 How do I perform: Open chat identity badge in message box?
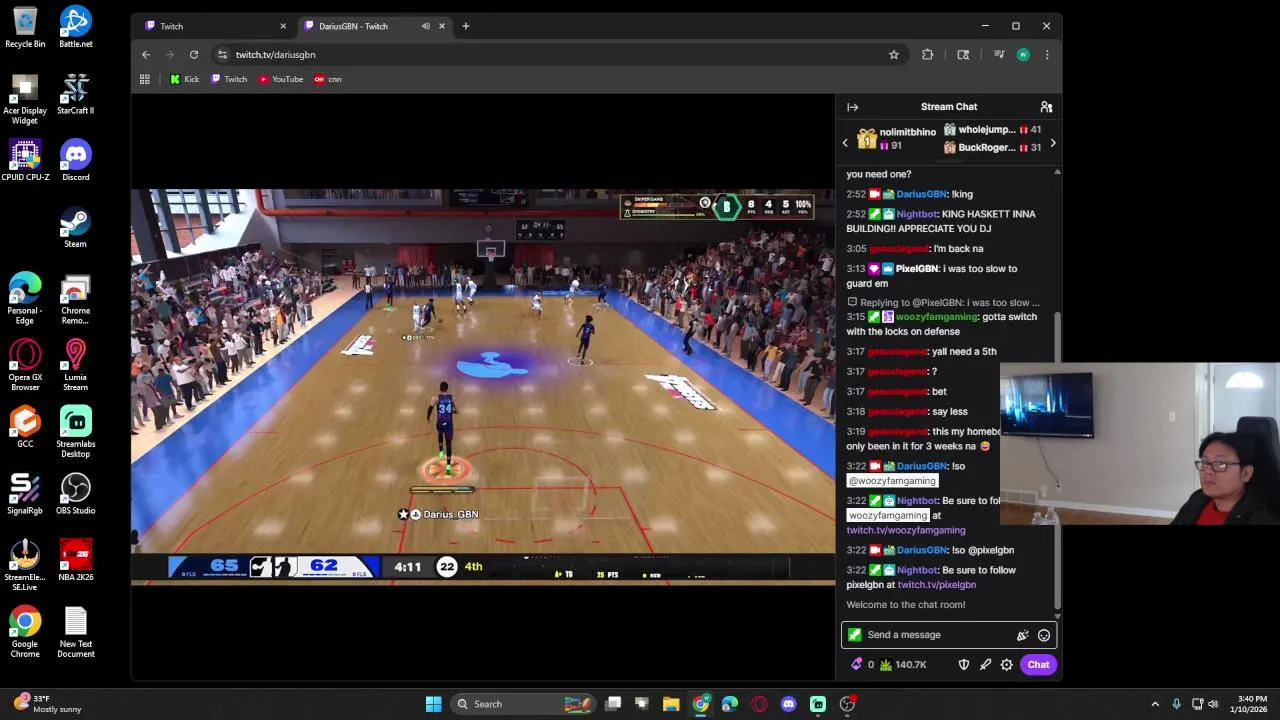[854, 635]
